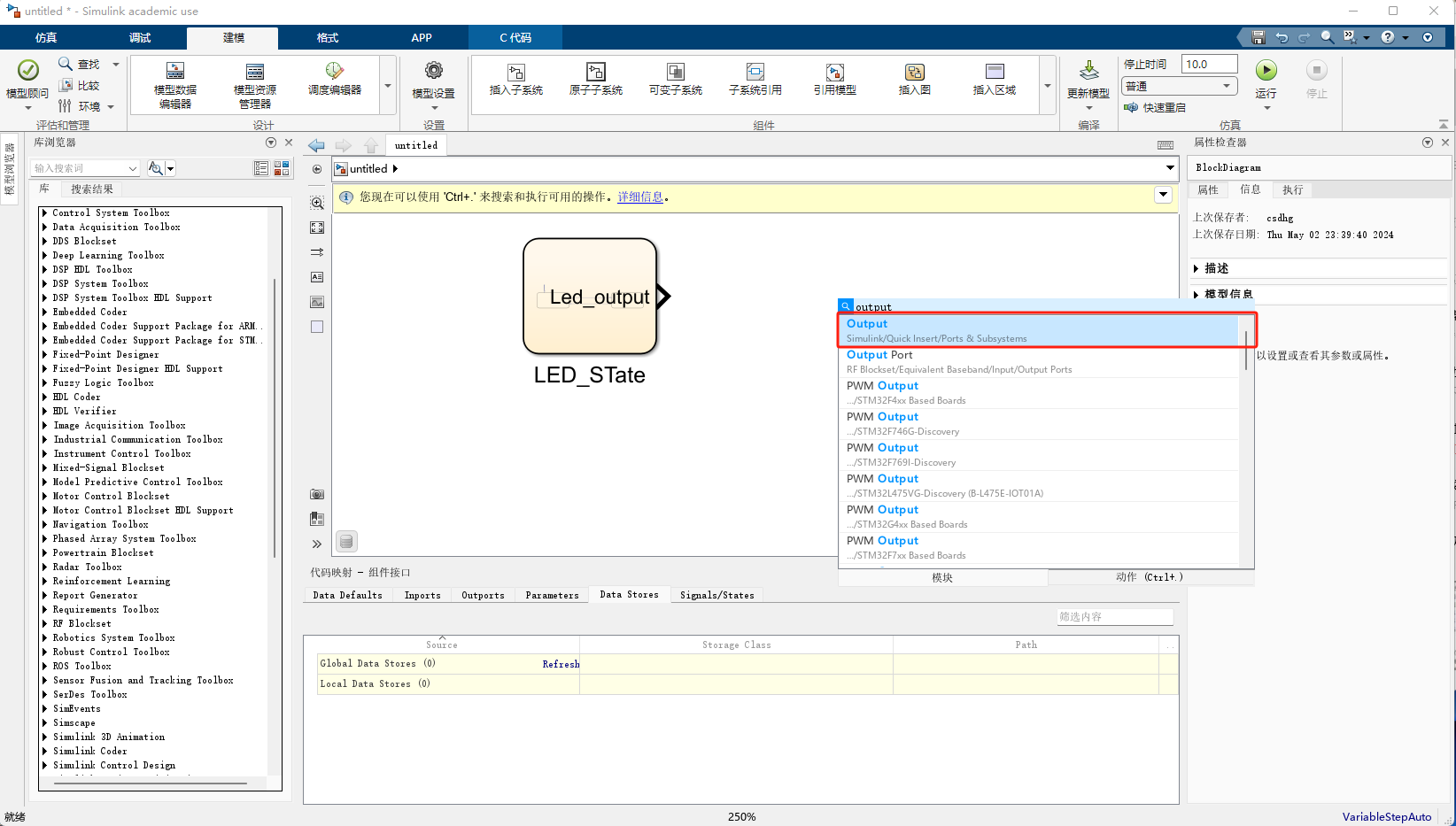Expand Embedded Coder library tree node
Viewport: 1456px width, 826px height.
(x=44, y=312)
